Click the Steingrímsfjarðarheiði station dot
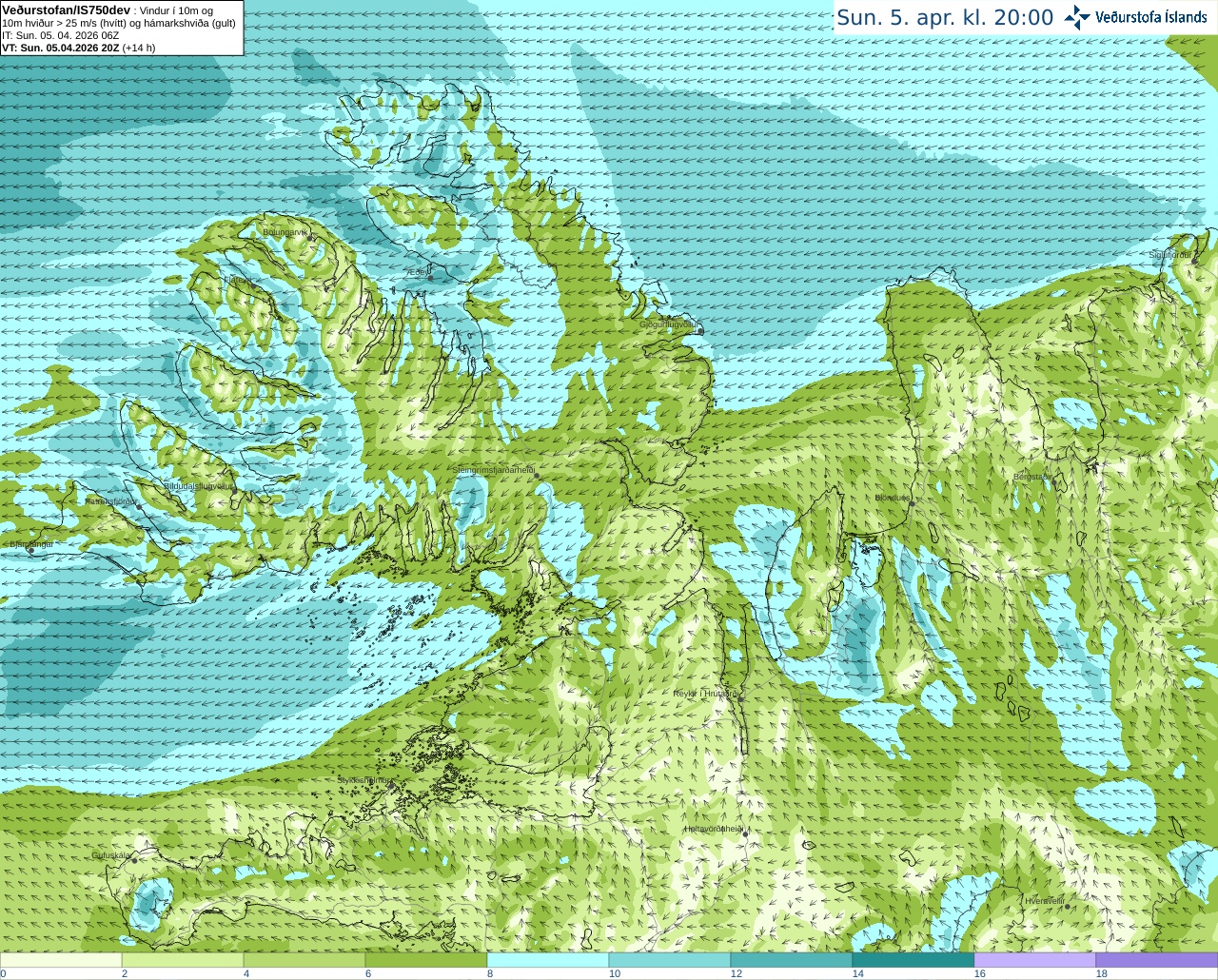 coord(536,475)
